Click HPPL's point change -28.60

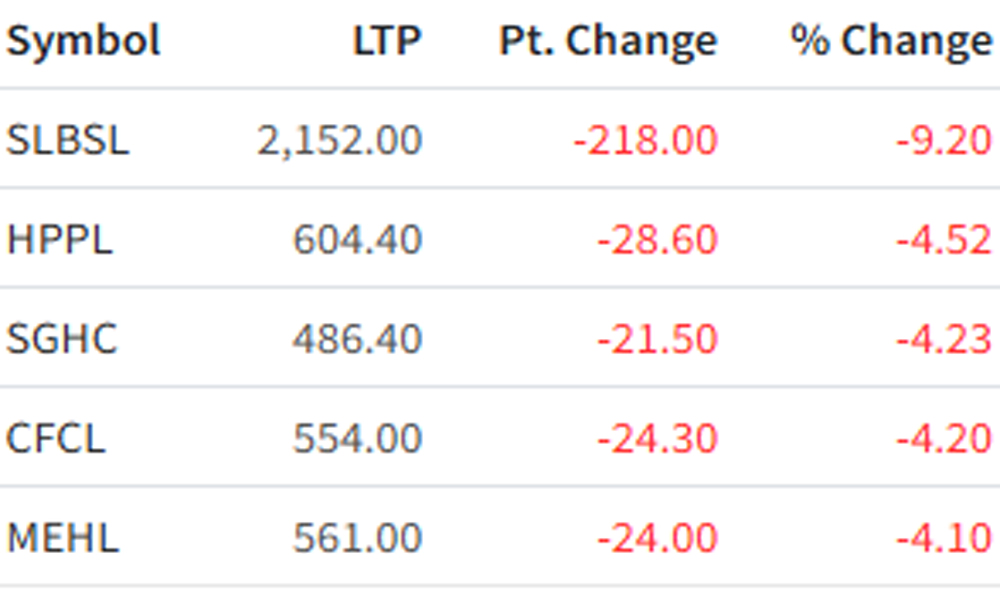tap(658, 240)
